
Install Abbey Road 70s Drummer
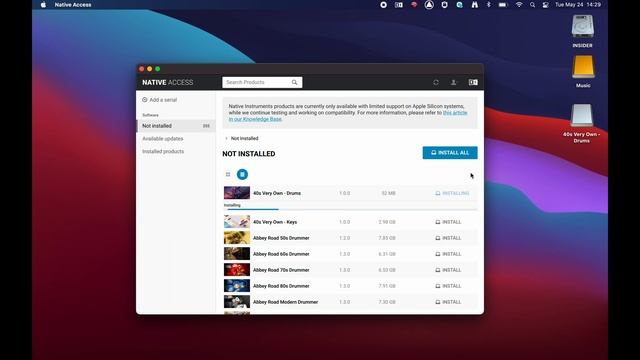448,270
